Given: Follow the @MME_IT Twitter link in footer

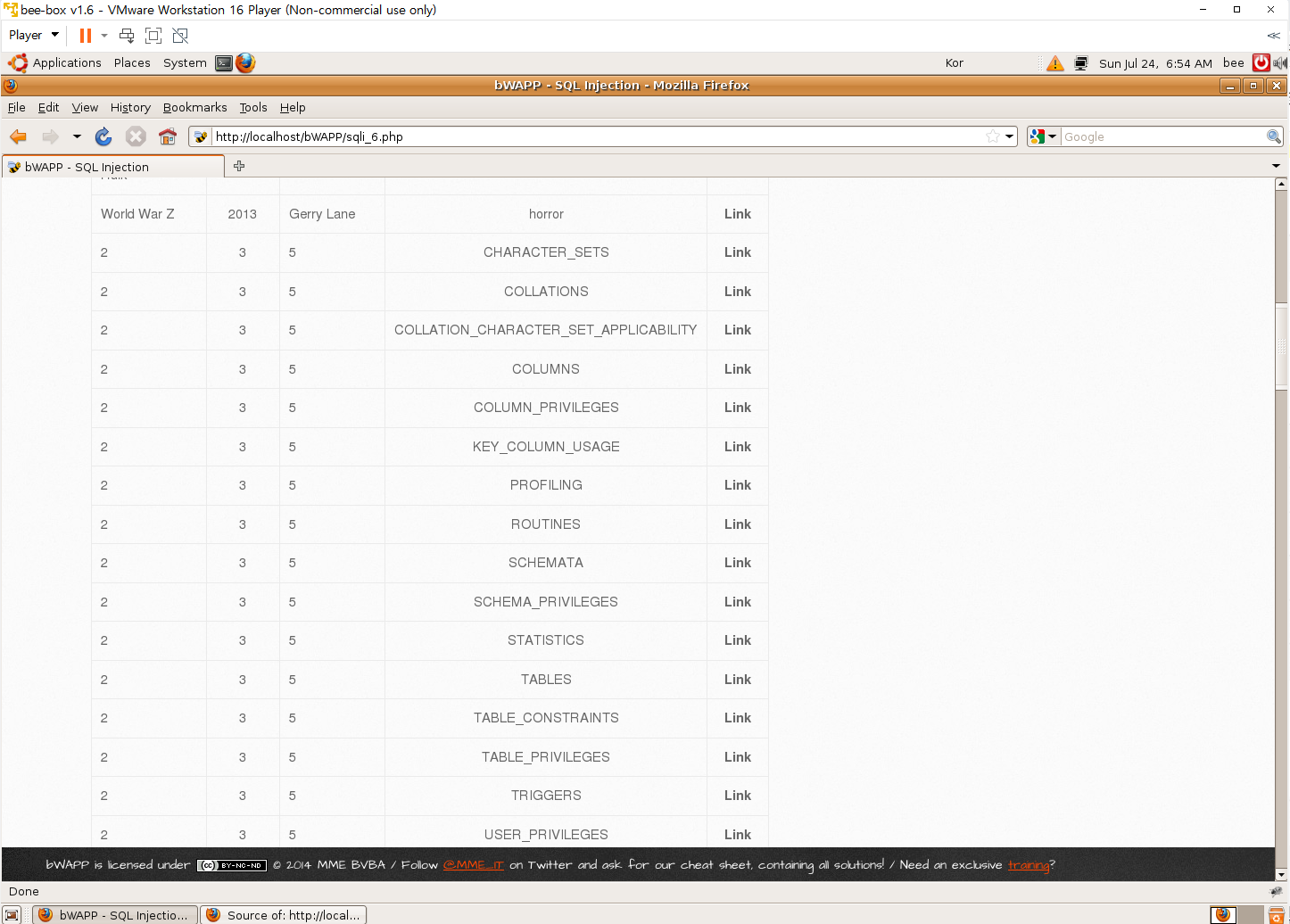Looking at the screenshot, I should point(474,864).
